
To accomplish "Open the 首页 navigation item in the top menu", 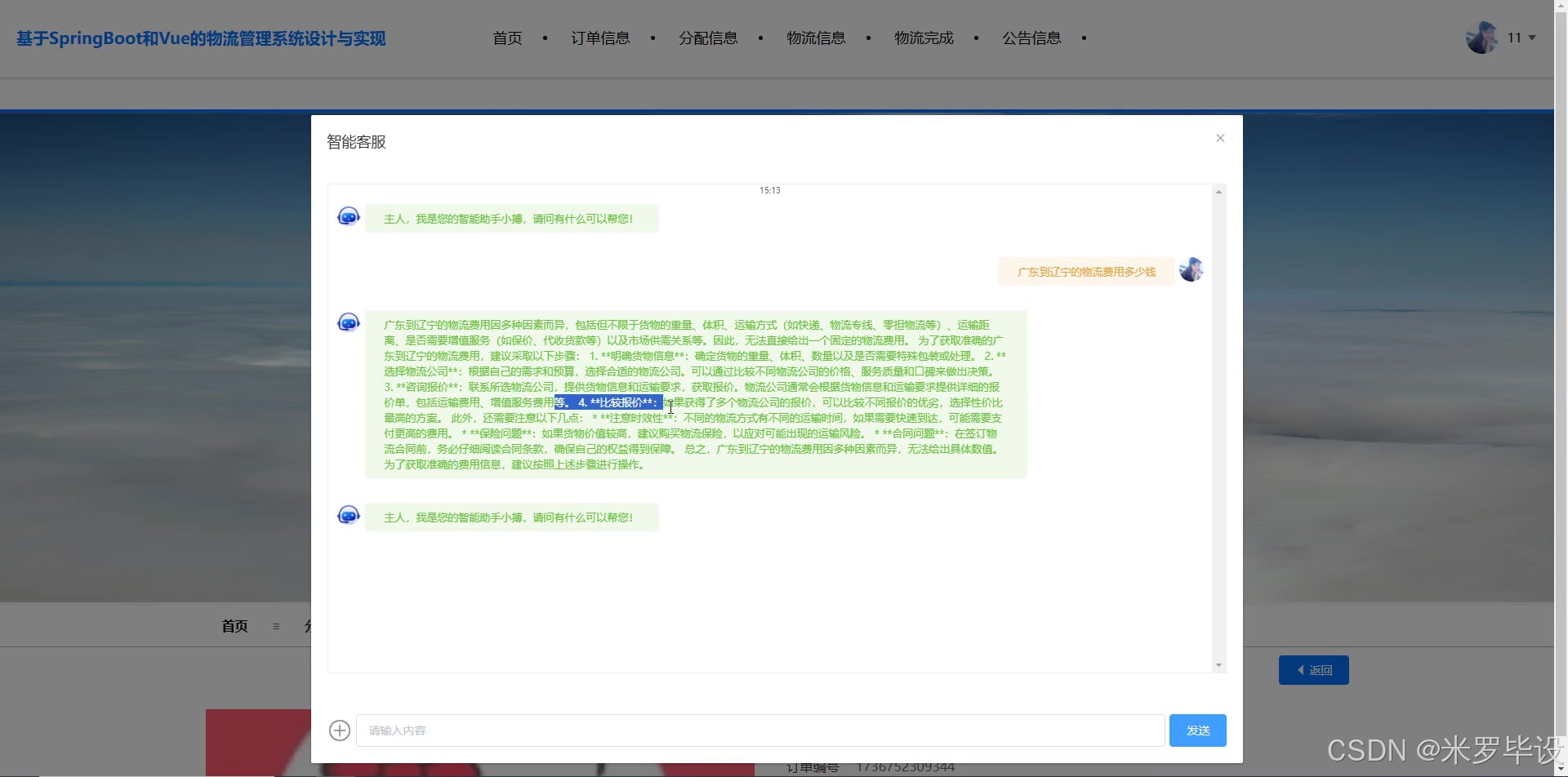I will [507, 38].
